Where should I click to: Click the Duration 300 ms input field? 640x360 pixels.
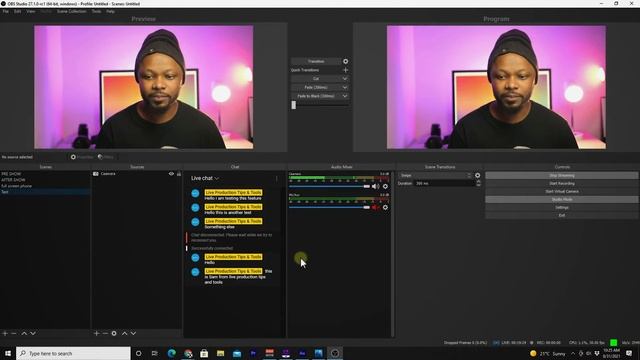point(445,183)
